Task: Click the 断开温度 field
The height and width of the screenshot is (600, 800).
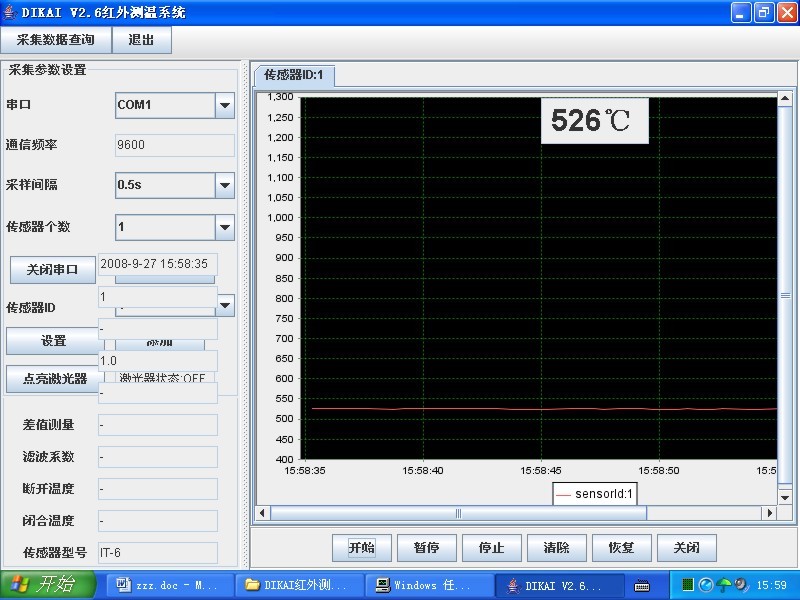Action: pyautogui.click(x=158, y=489)
